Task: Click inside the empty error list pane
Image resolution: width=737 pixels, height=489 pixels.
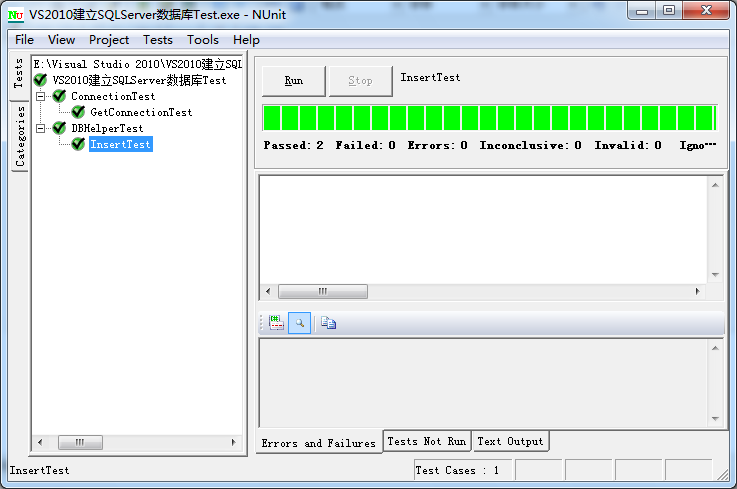Action: click(x=483, y=229)
